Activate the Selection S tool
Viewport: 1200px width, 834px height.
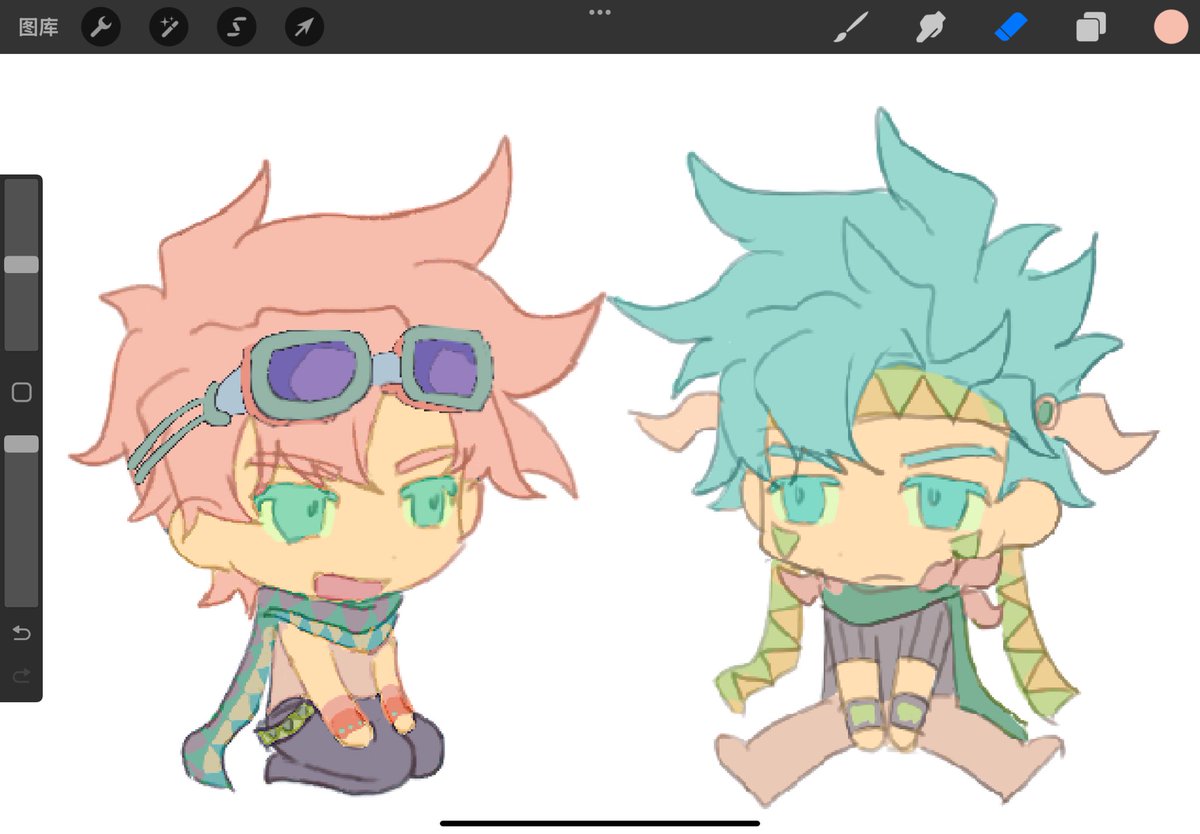237,27
